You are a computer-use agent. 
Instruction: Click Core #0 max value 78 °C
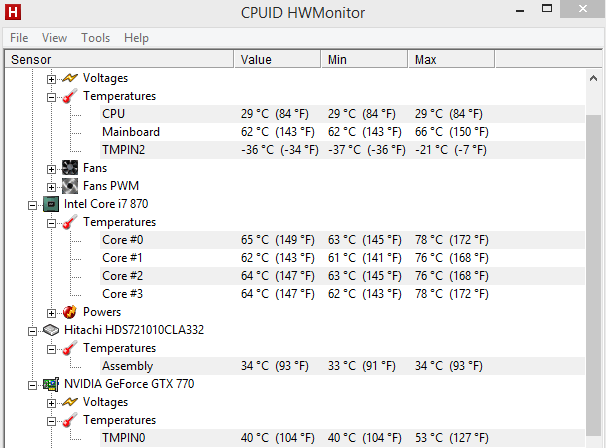click(452, 240)
